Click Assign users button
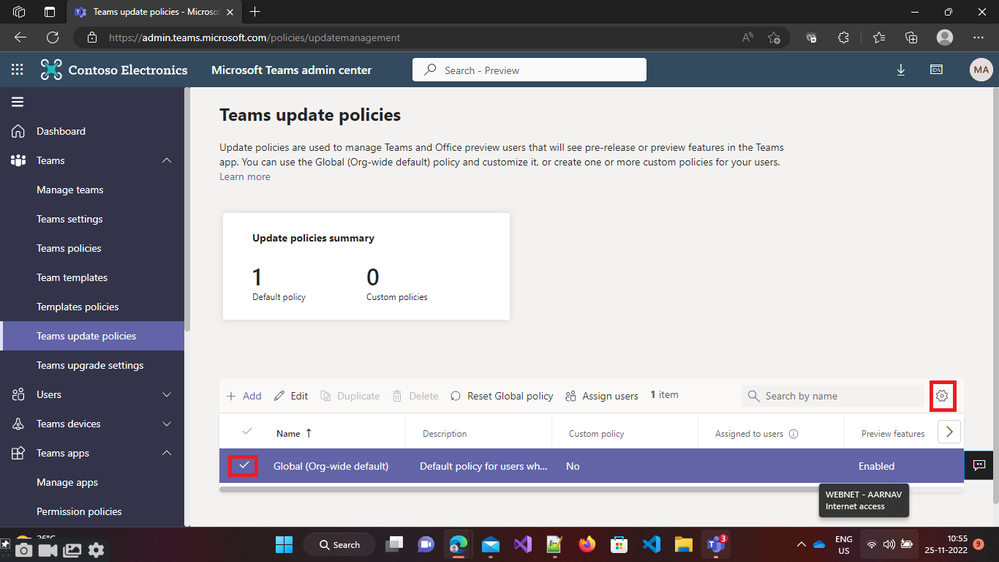The image size is (999, 562). [601, 396]
